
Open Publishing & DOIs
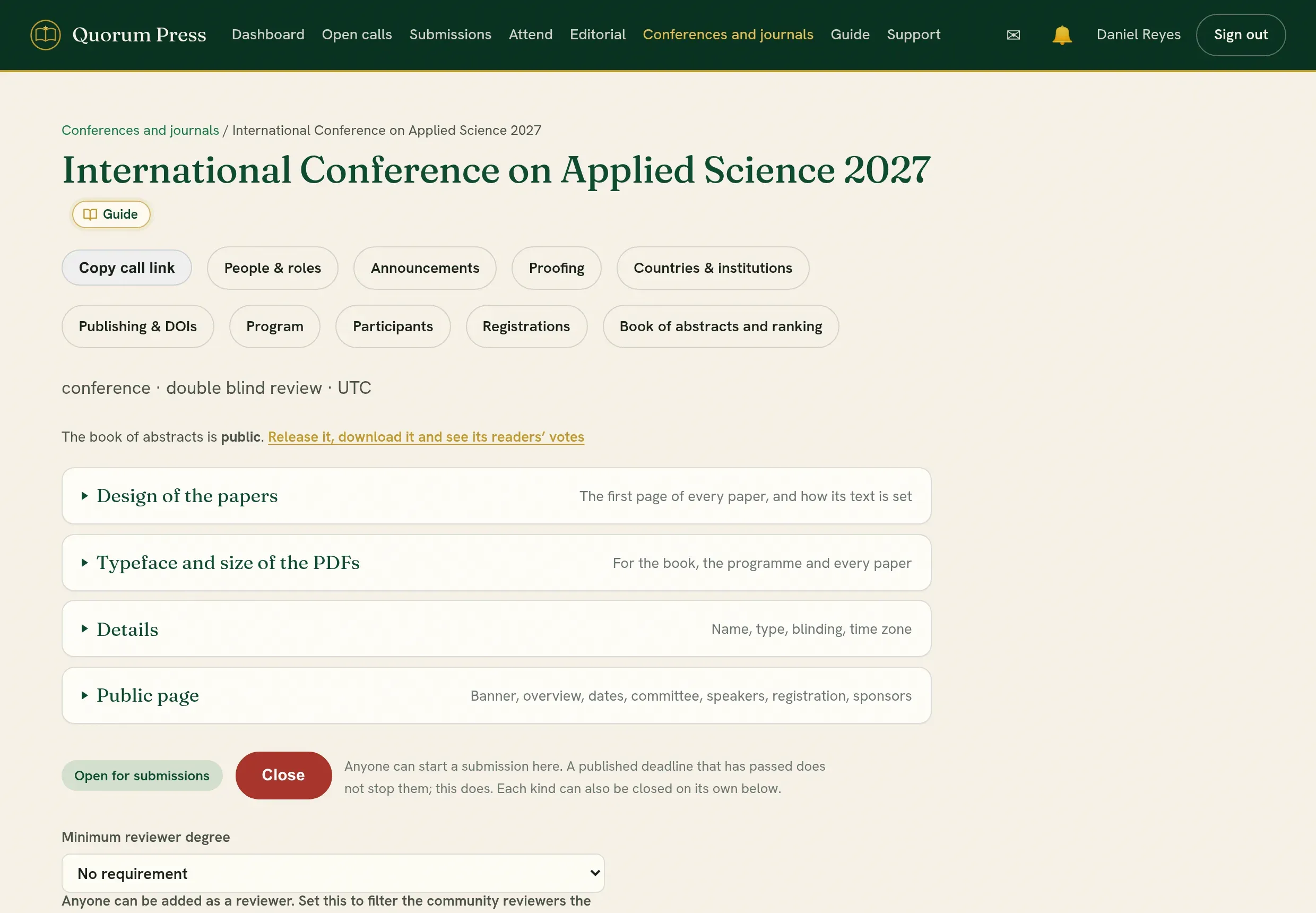[x=137, y=326]
